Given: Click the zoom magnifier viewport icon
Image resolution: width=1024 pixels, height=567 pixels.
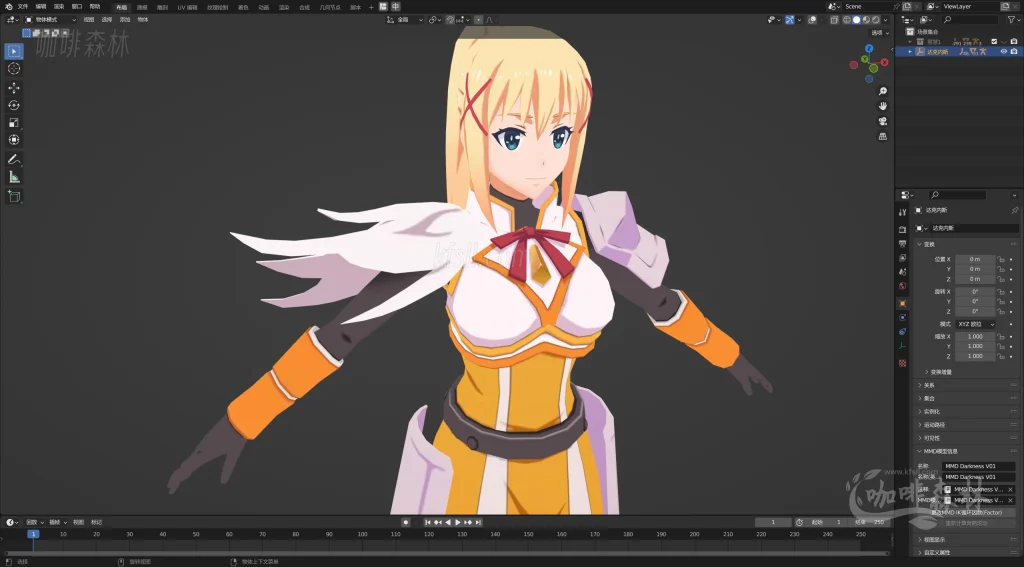Looking at the screenshot, I should [882, 91].
